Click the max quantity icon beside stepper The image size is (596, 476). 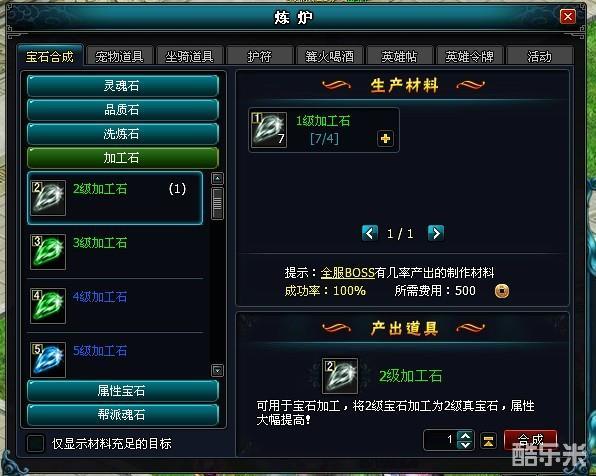pyautogui.click(x=488, y=441)
